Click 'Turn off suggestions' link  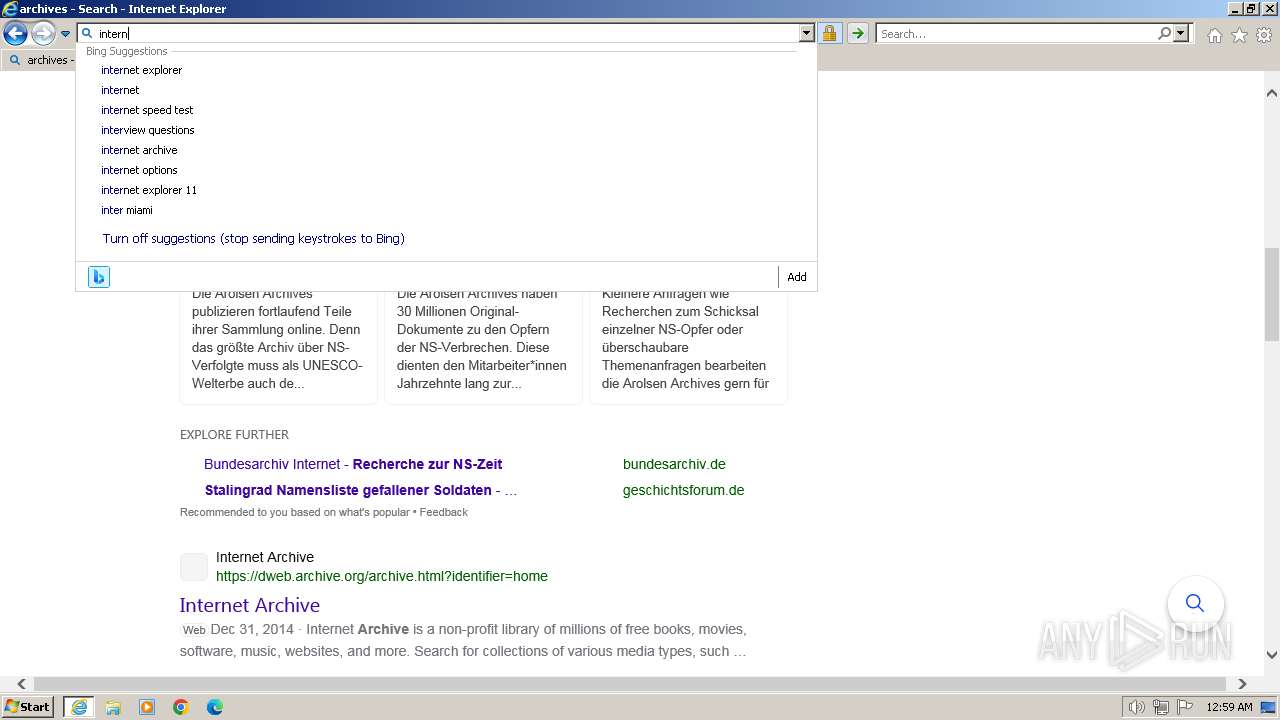(x=253, y=239)
